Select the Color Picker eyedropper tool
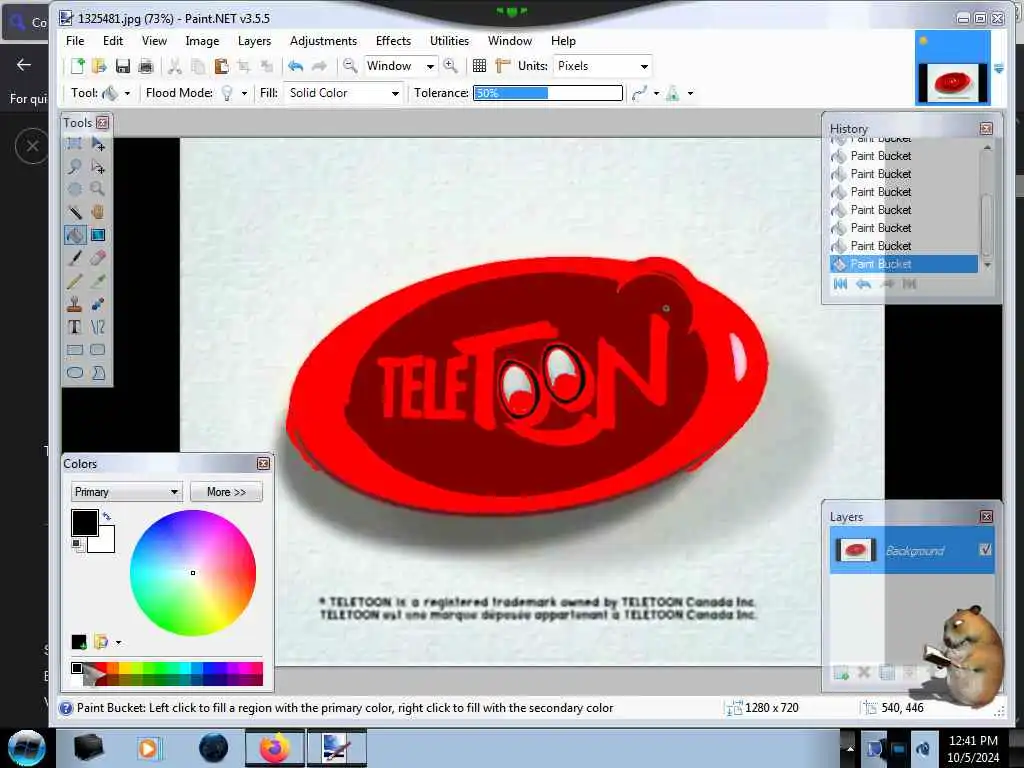The image size is (1024, 768). [x=98, y=281]
